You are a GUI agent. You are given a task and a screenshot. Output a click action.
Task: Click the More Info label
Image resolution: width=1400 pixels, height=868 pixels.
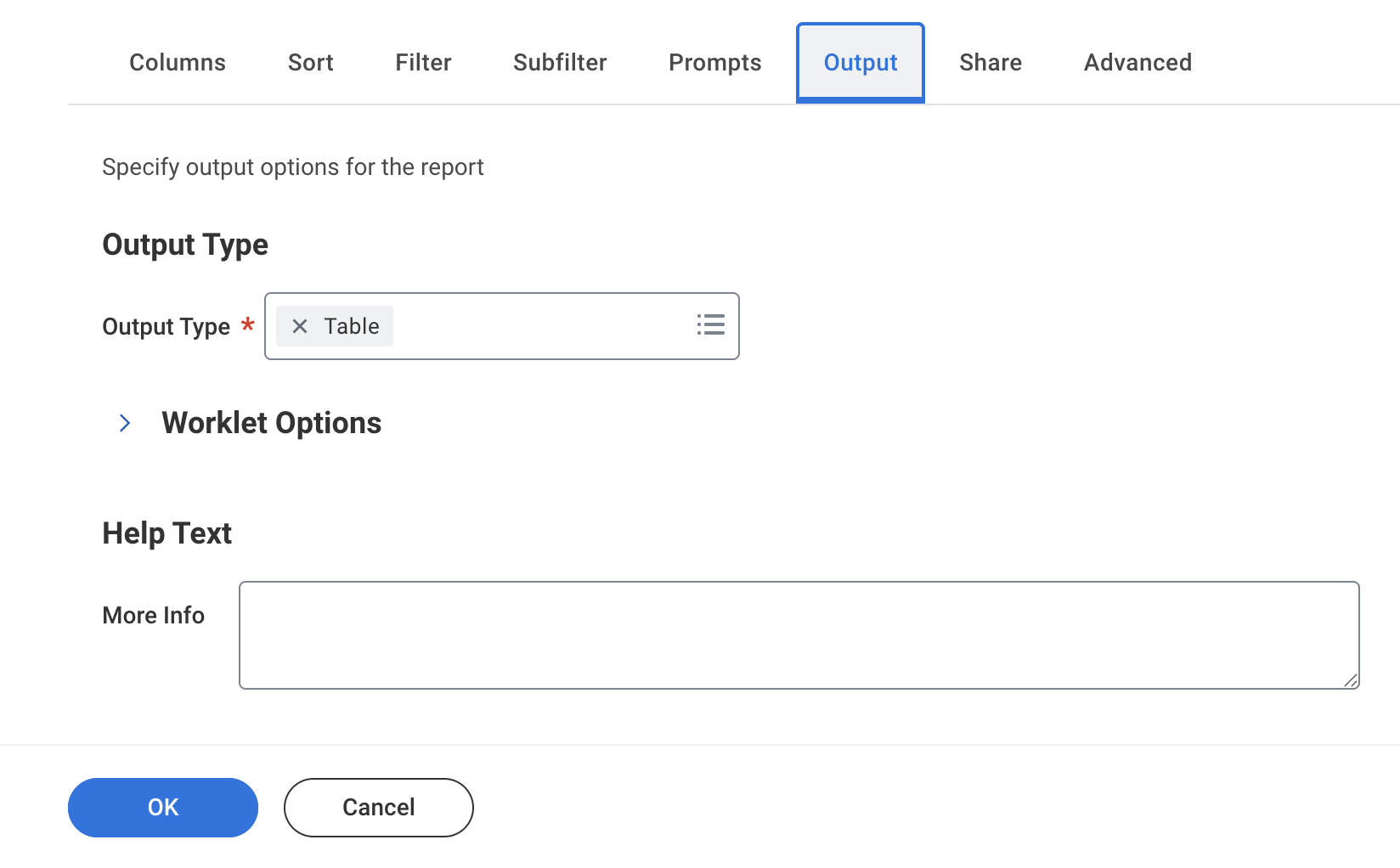[x=153, y=615]
